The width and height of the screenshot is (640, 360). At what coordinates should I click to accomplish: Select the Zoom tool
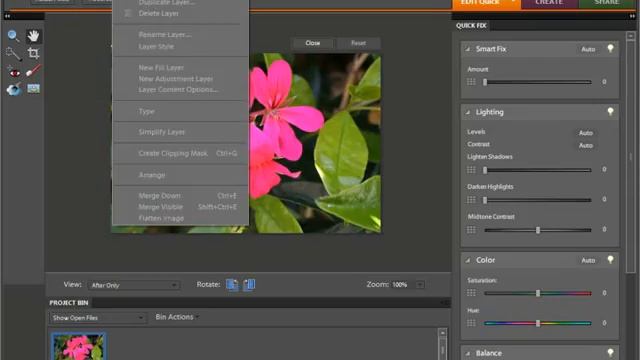(13, 36)
